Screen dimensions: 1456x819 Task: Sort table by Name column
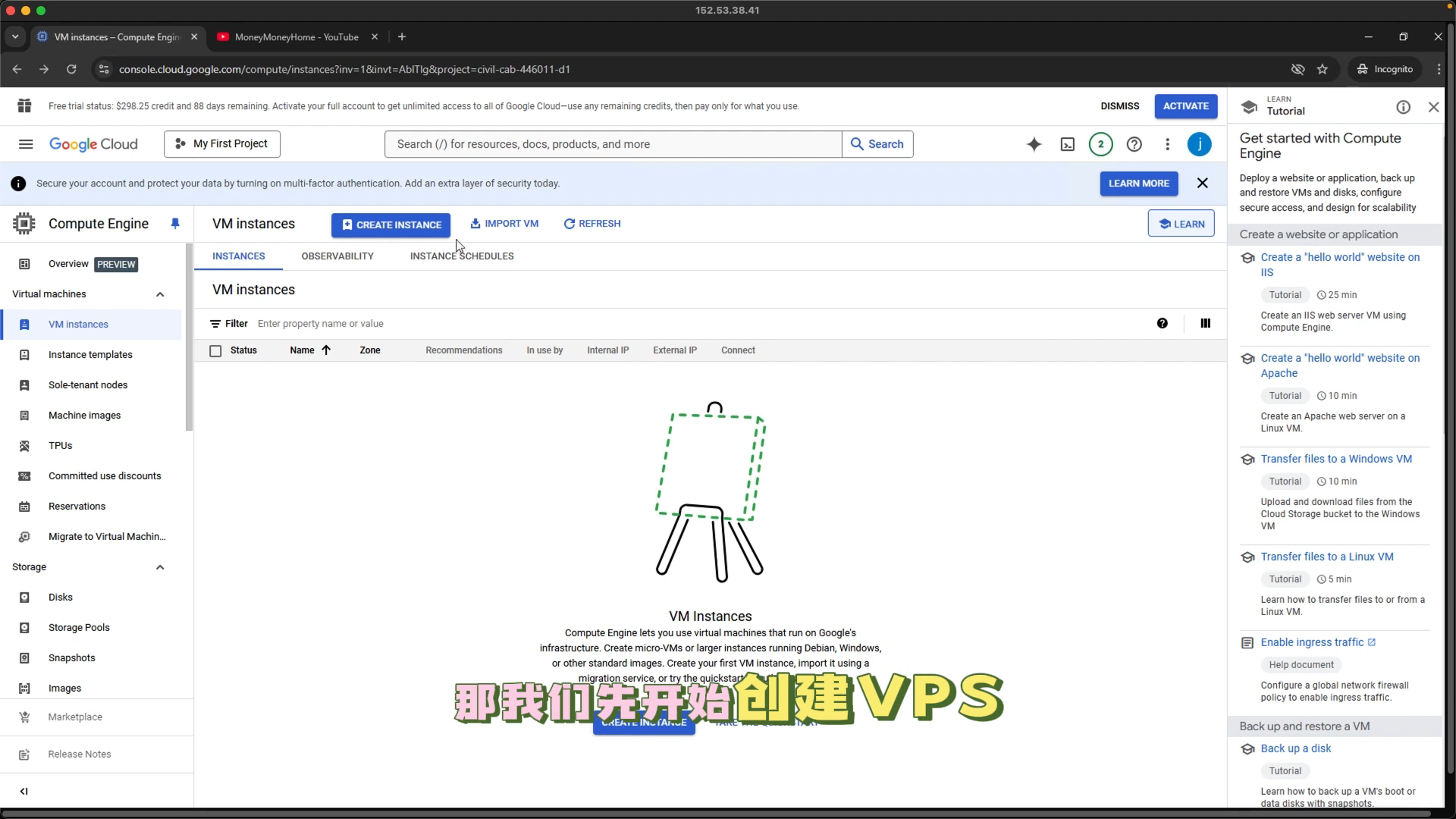point(310,350)
